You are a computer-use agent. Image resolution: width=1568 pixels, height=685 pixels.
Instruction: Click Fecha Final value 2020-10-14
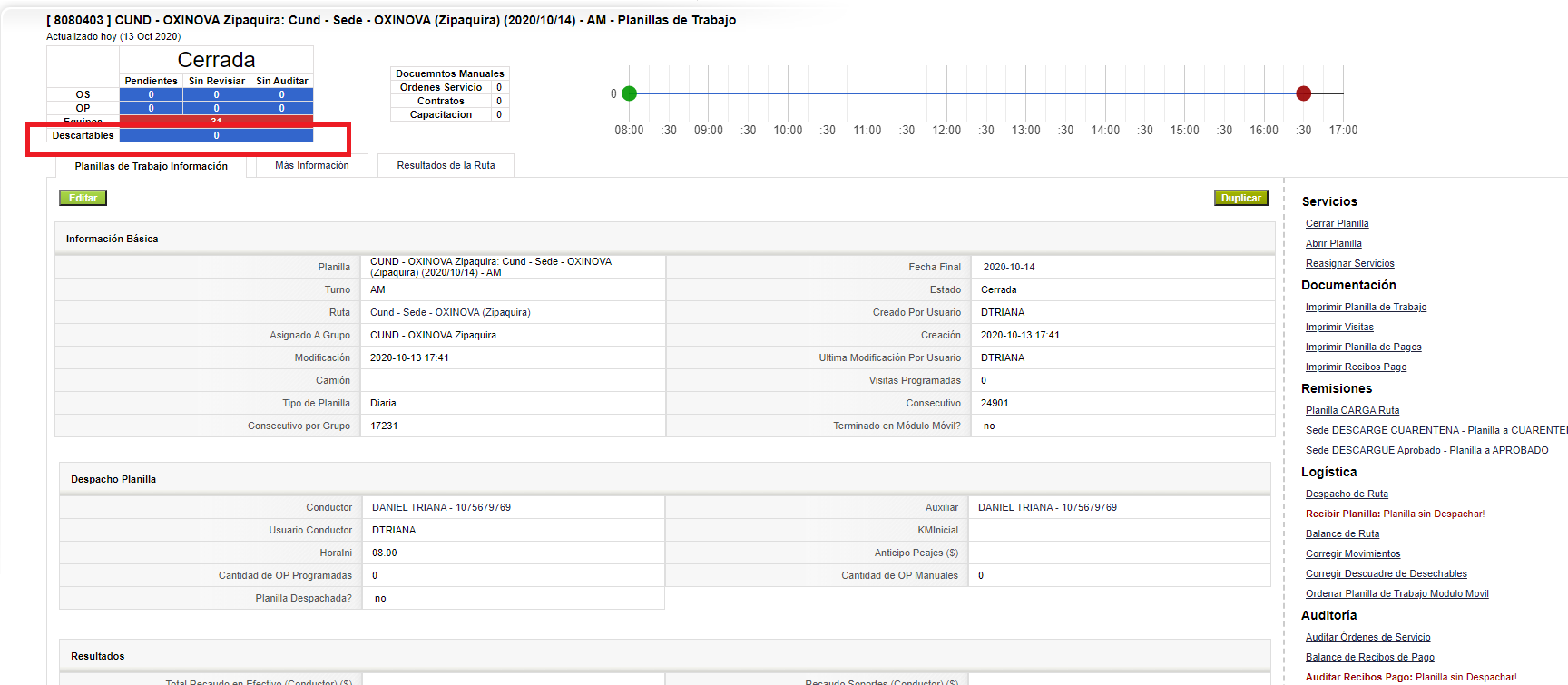click(x=1009, y=267)
